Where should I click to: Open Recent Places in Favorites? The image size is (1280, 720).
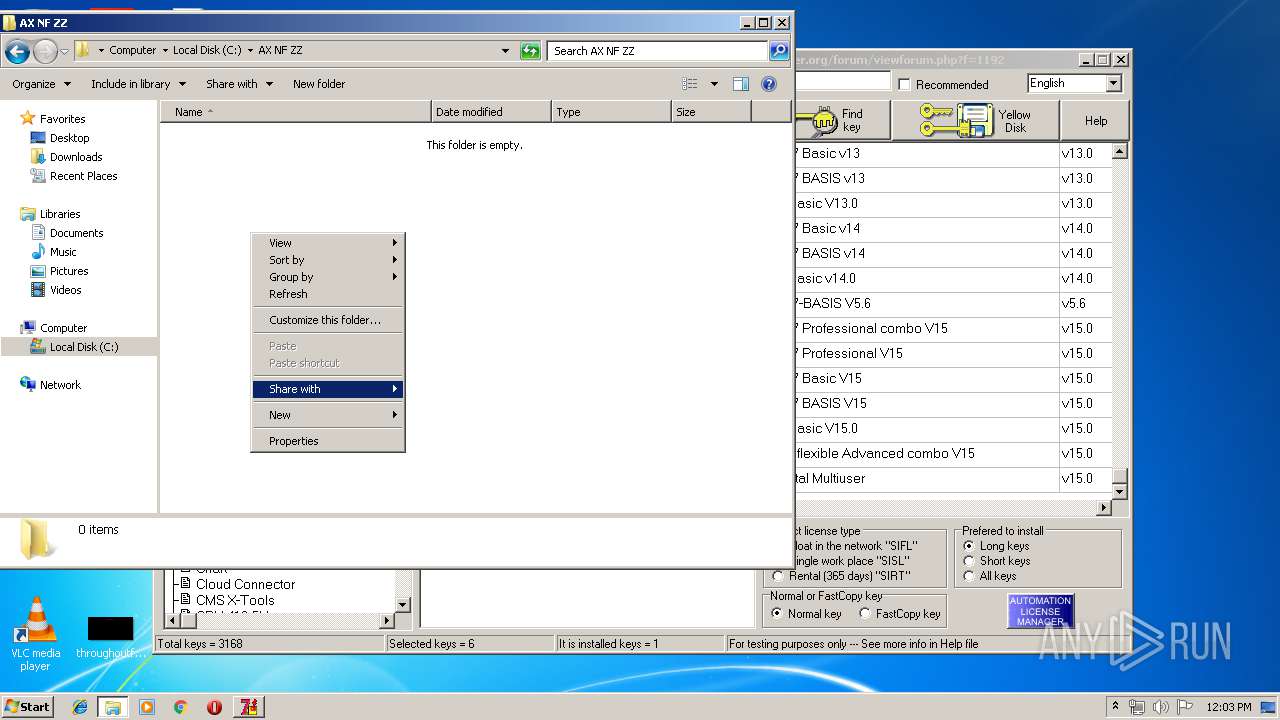point(83,176)
